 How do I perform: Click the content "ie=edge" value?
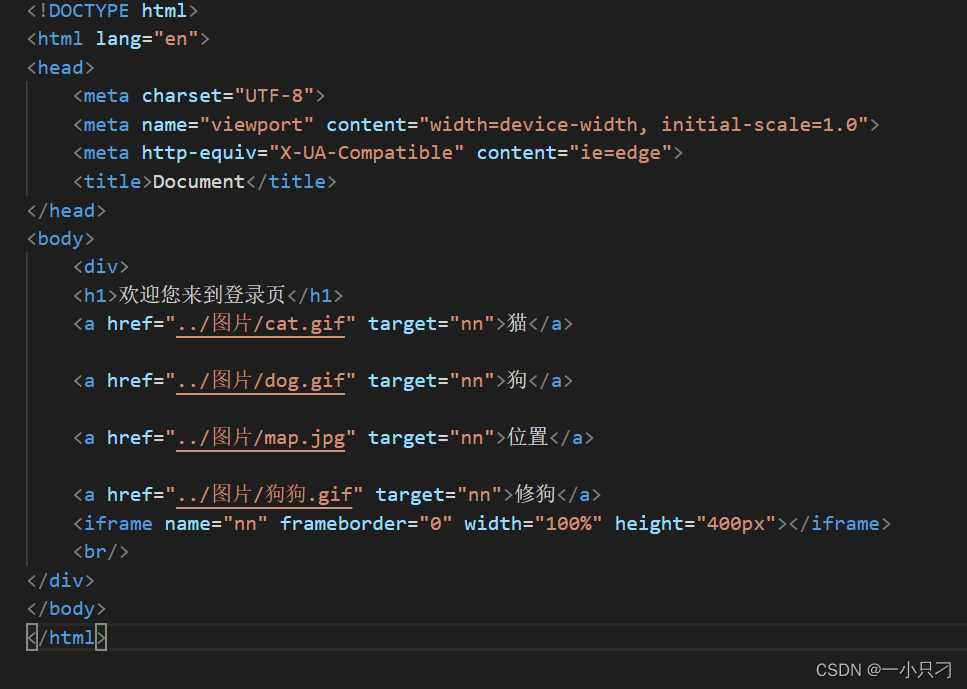[x=621, y=152]
